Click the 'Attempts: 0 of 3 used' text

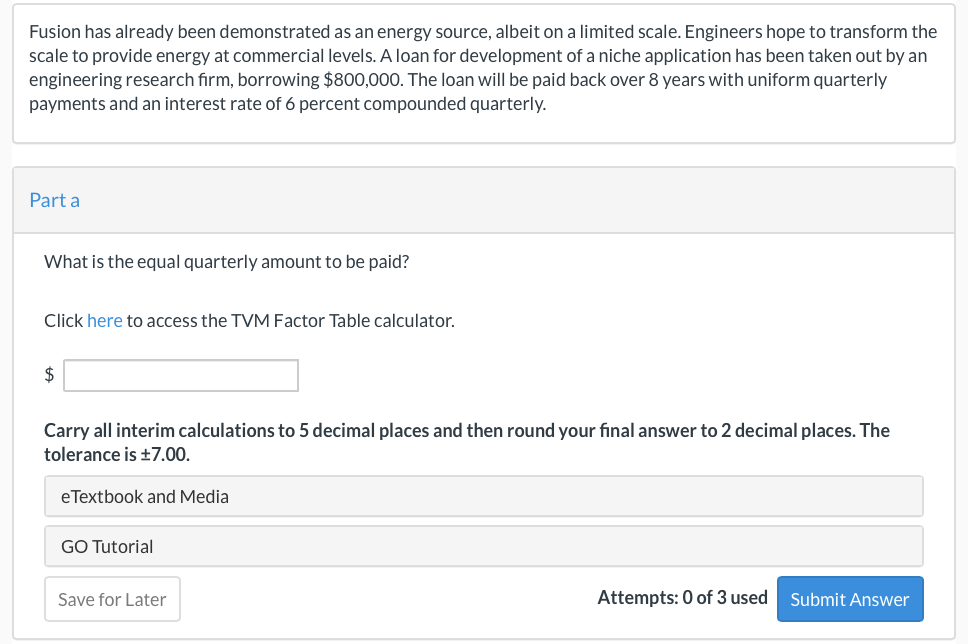[x=682, y=598]
